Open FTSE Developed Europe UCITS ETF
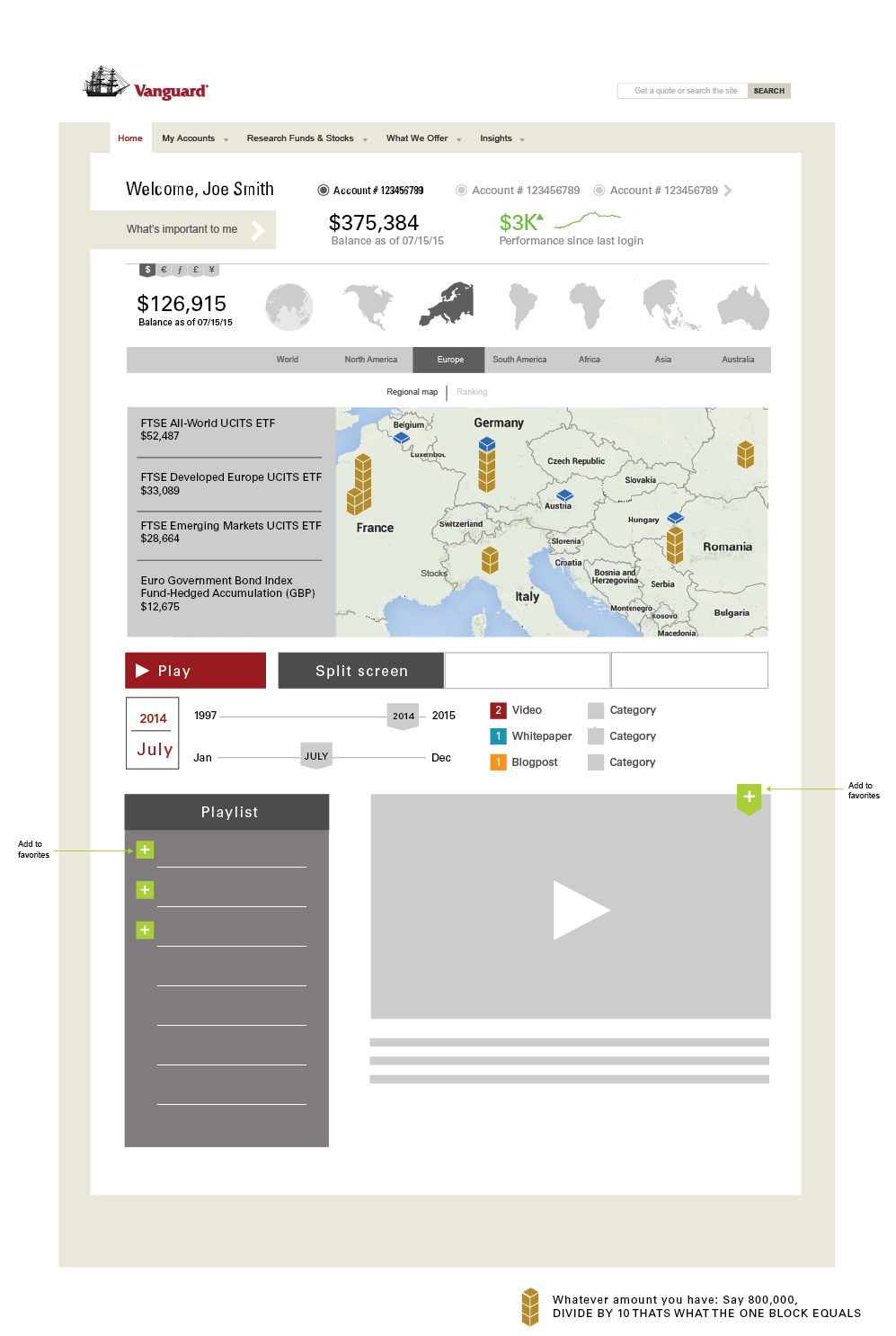Image resolution: width=896 pixels, height=1336 pixels. [231, 484]
